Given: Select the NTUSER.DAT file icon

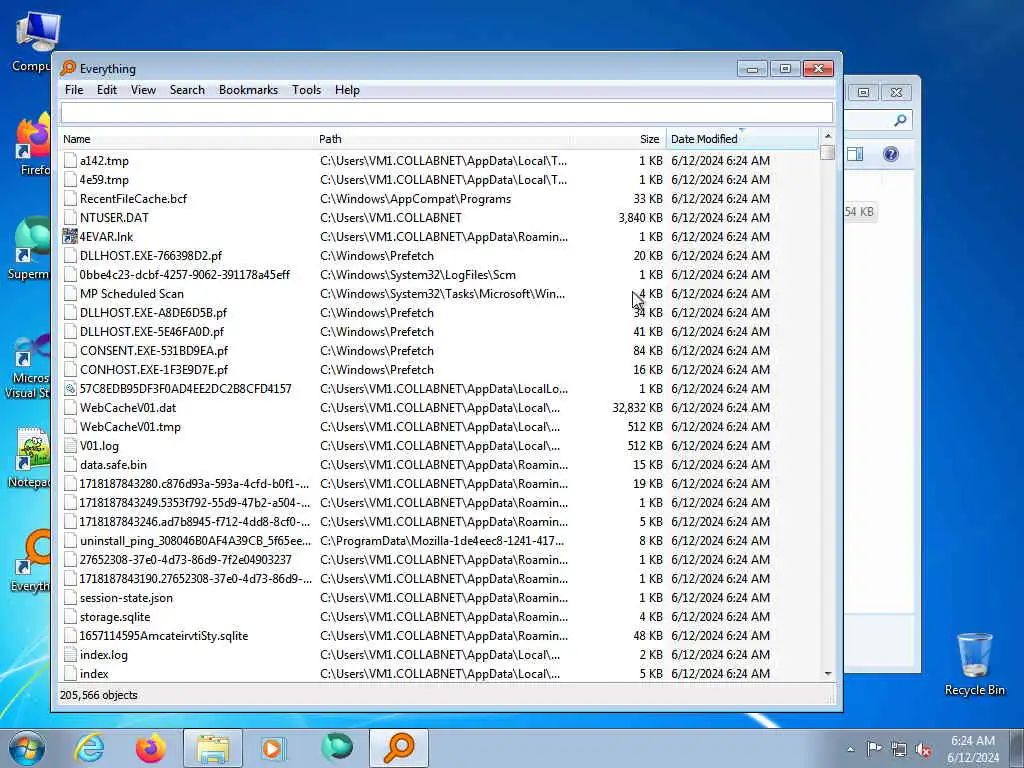Looking at the screenshot, I should pos(71,217).
